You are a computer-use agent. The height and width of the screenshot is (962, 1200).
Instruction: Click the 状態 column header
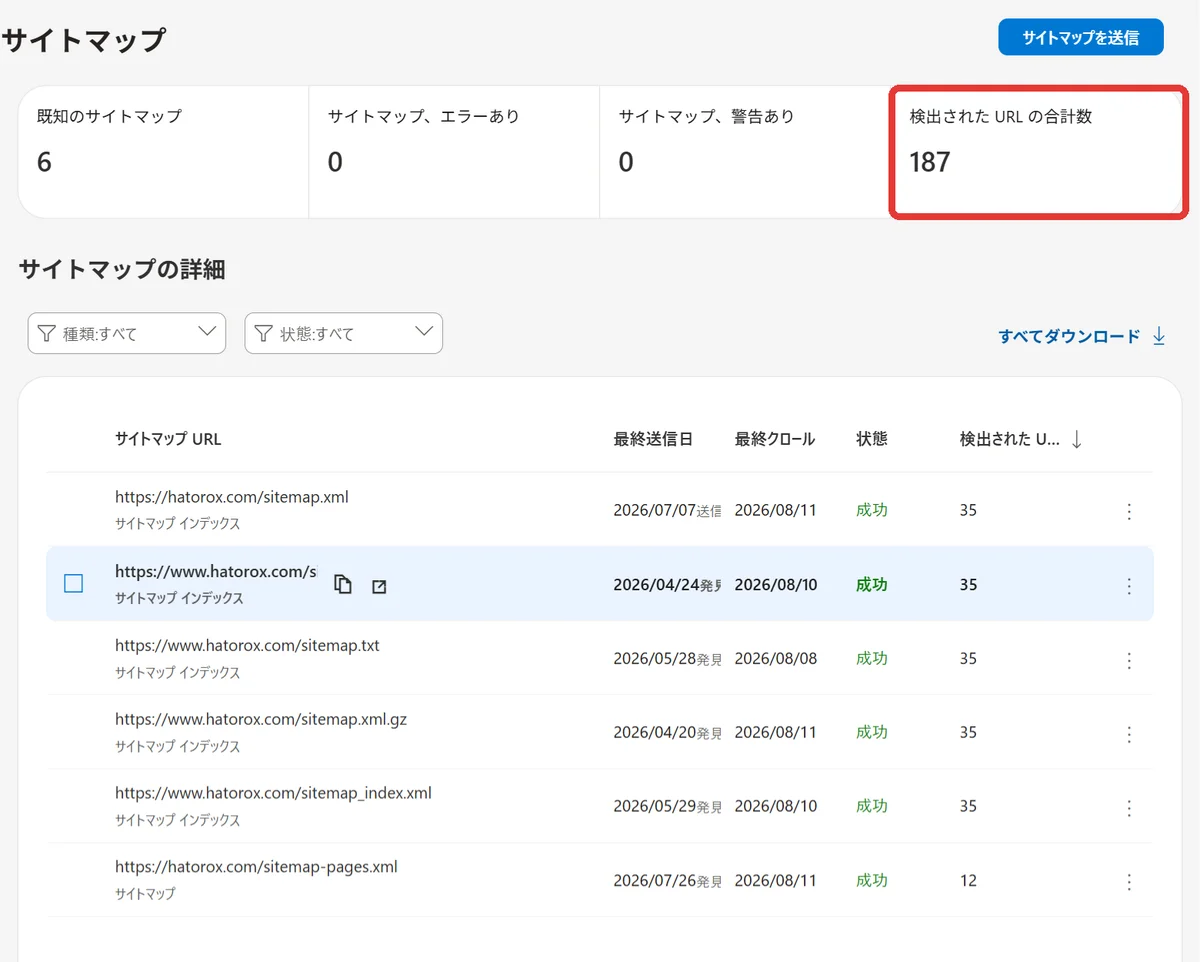pyautogui.click(x=872, y=439)
